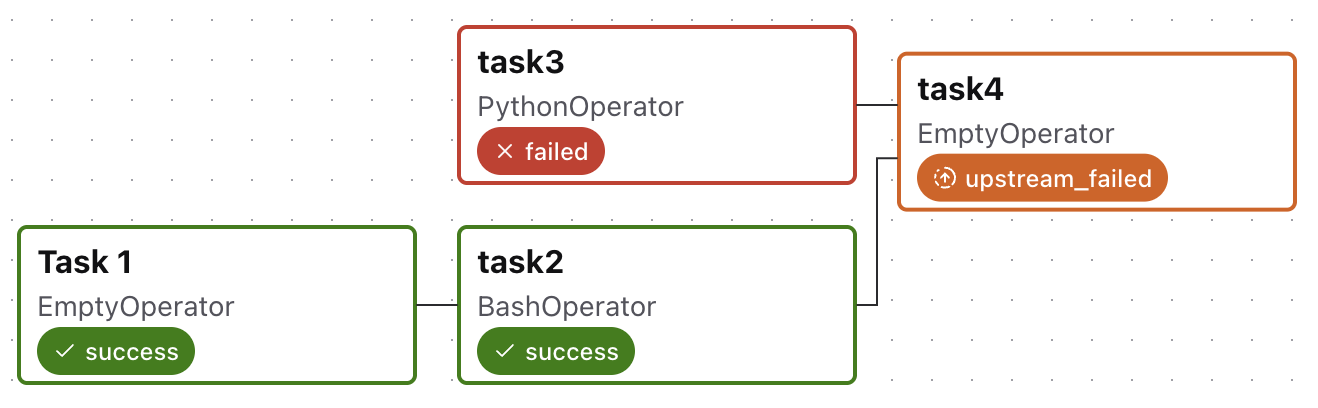Click EmptyOperator label in Task 1 node
Viewport: 1318px width, 408px height.
coord(136,307)
